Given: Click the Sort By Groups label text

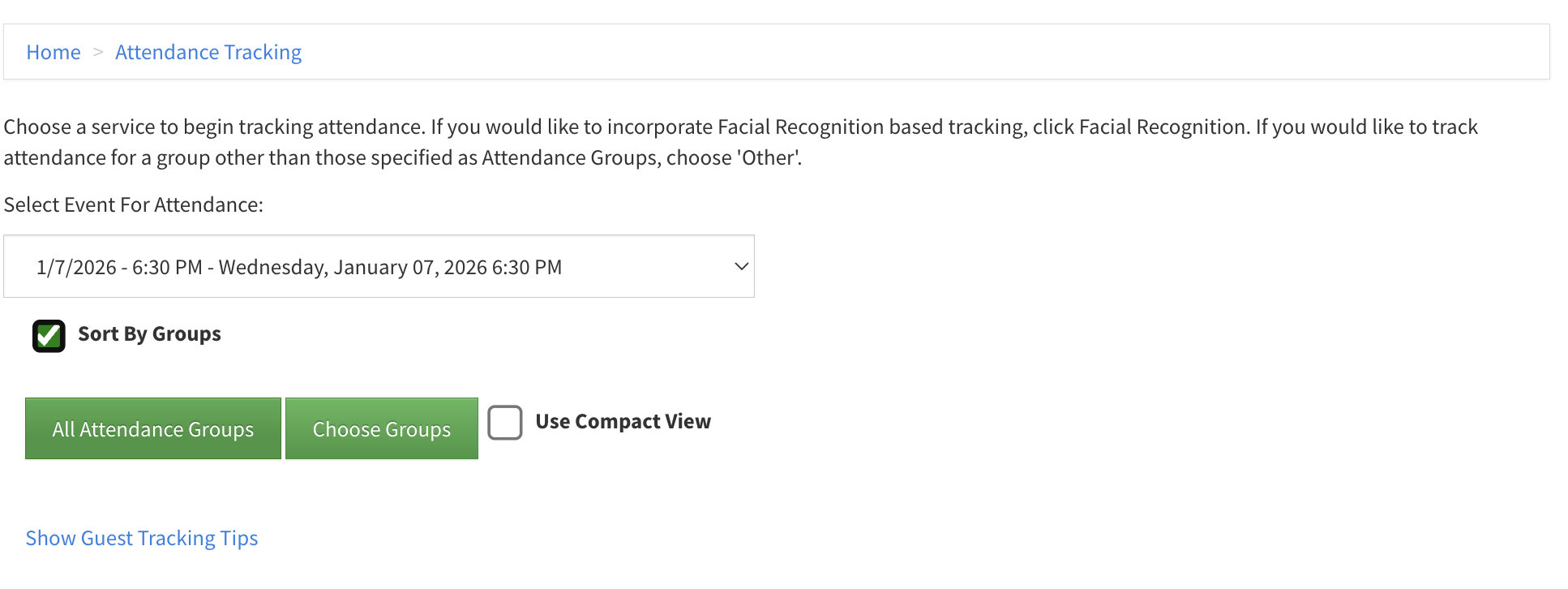Looking at the screenshot, I should 149,334.
